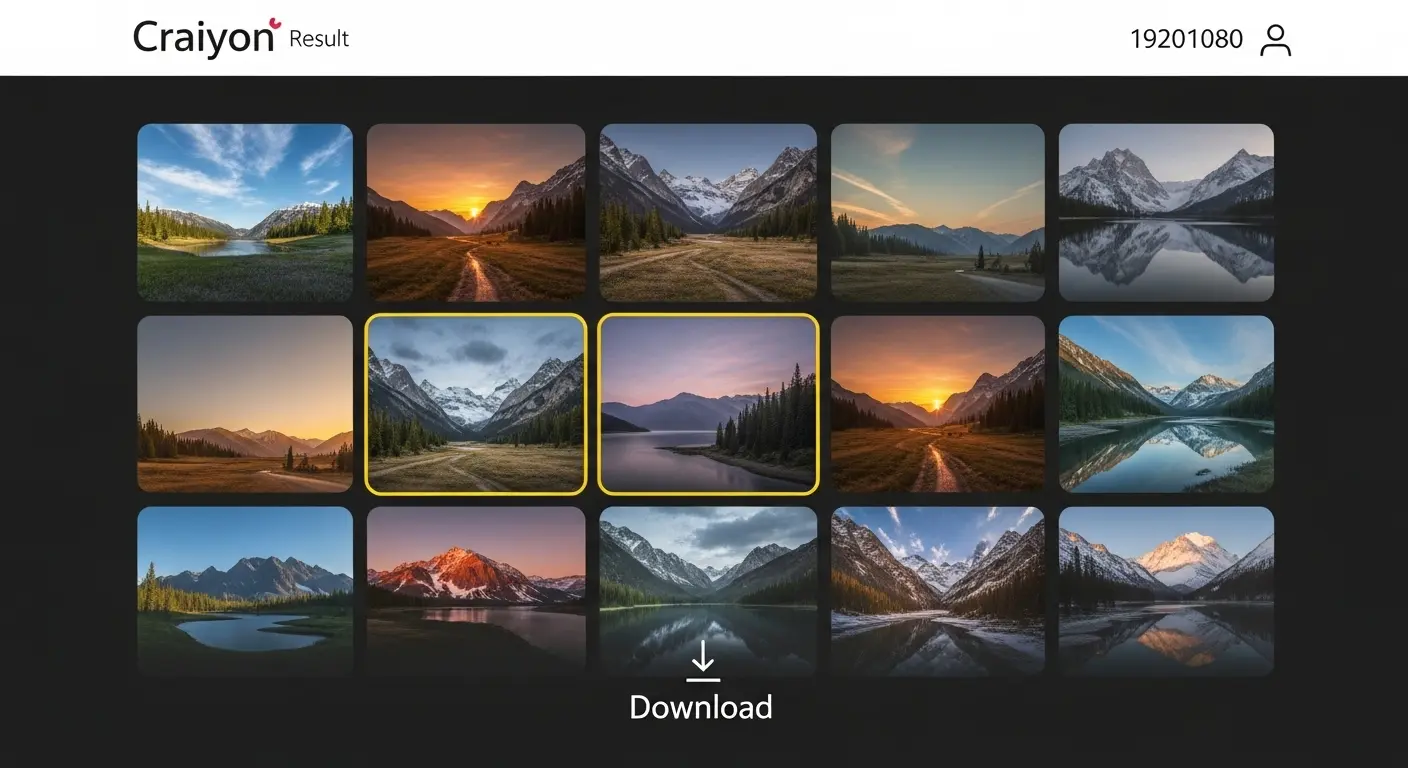Open the golden dusk rolling hills thumbnail
1408x768 pixels.
(x=245, y=404)
